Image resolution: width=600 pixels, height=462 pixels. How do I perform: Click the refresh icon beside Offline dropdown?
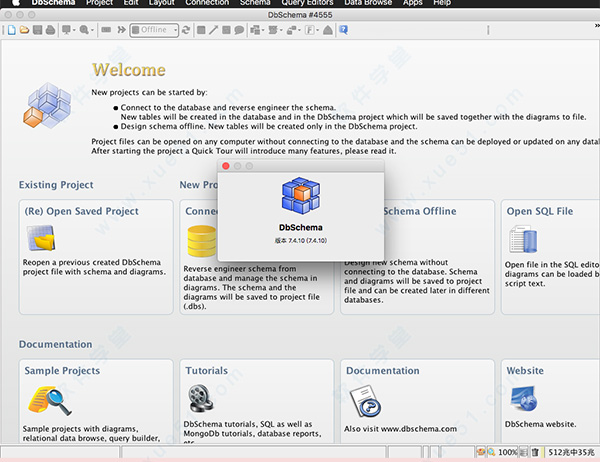[188, 30]
